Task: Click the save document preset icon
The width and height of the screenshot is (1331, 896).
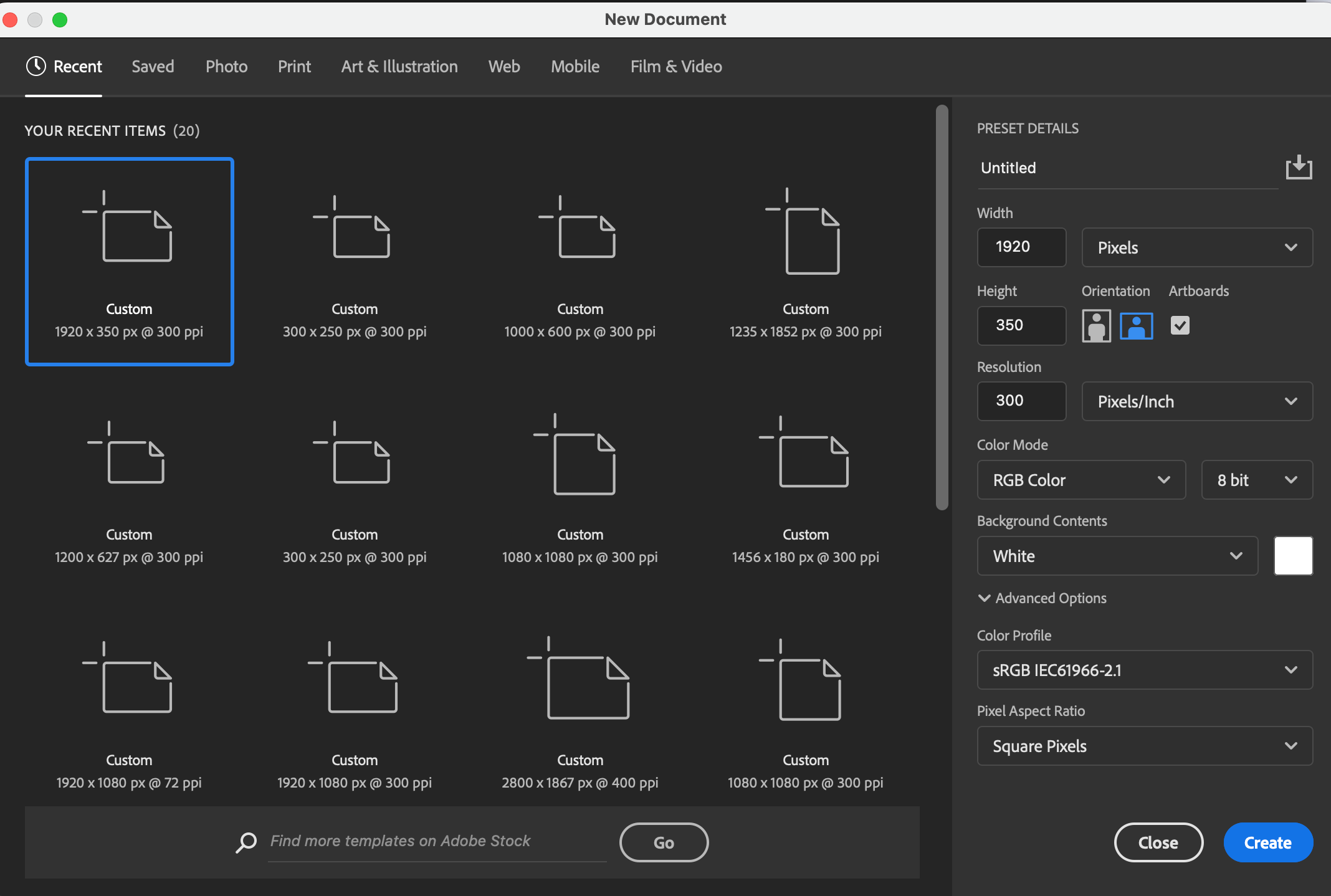Action: point(1298,166)
